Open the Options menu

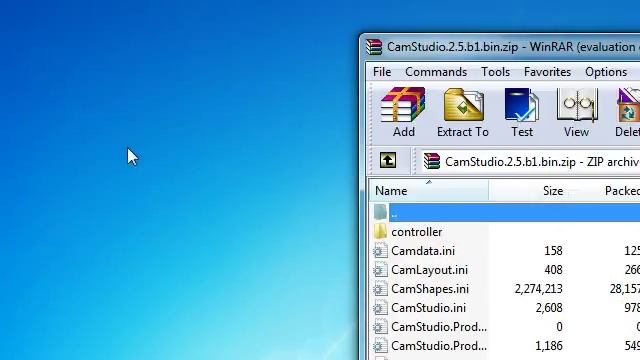pos(606,72)
